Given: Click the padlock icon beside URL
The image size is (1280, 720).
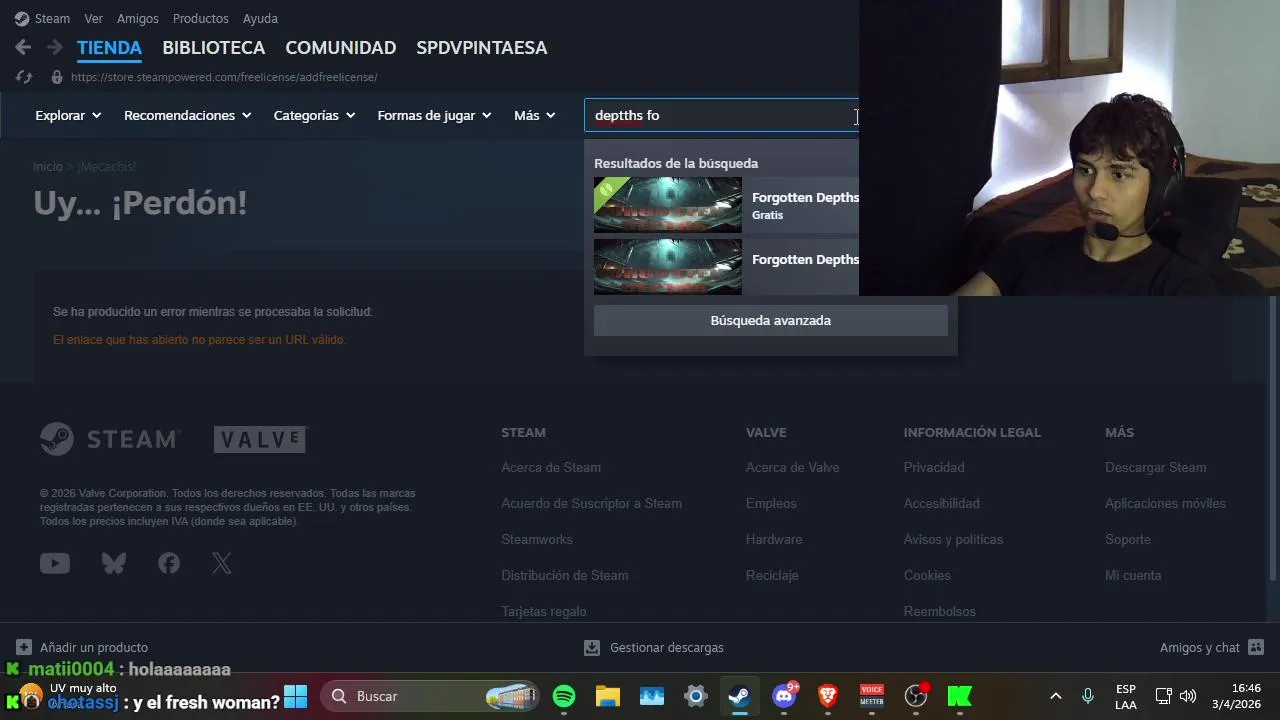Looking at the screenshot, I should (57, 77).
